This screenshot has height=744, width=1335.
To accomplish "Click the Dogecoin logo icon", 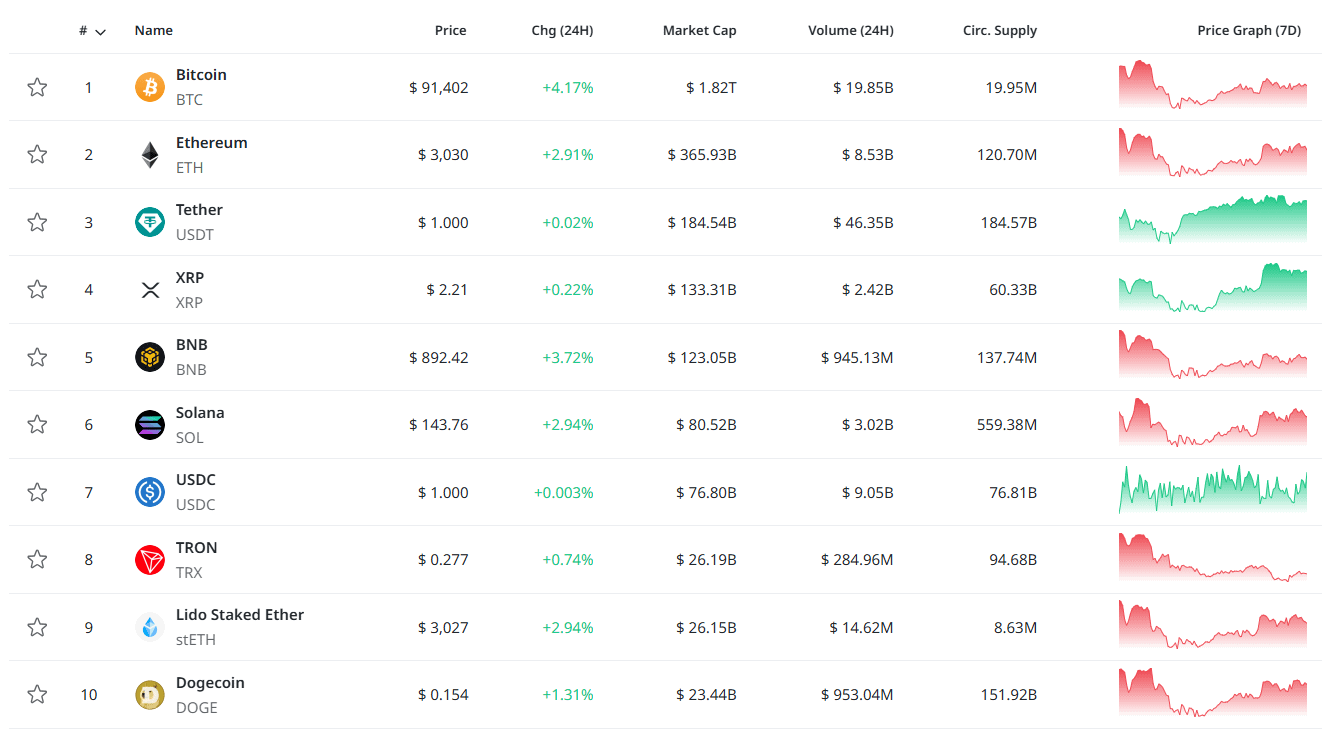I will [149, 695].
